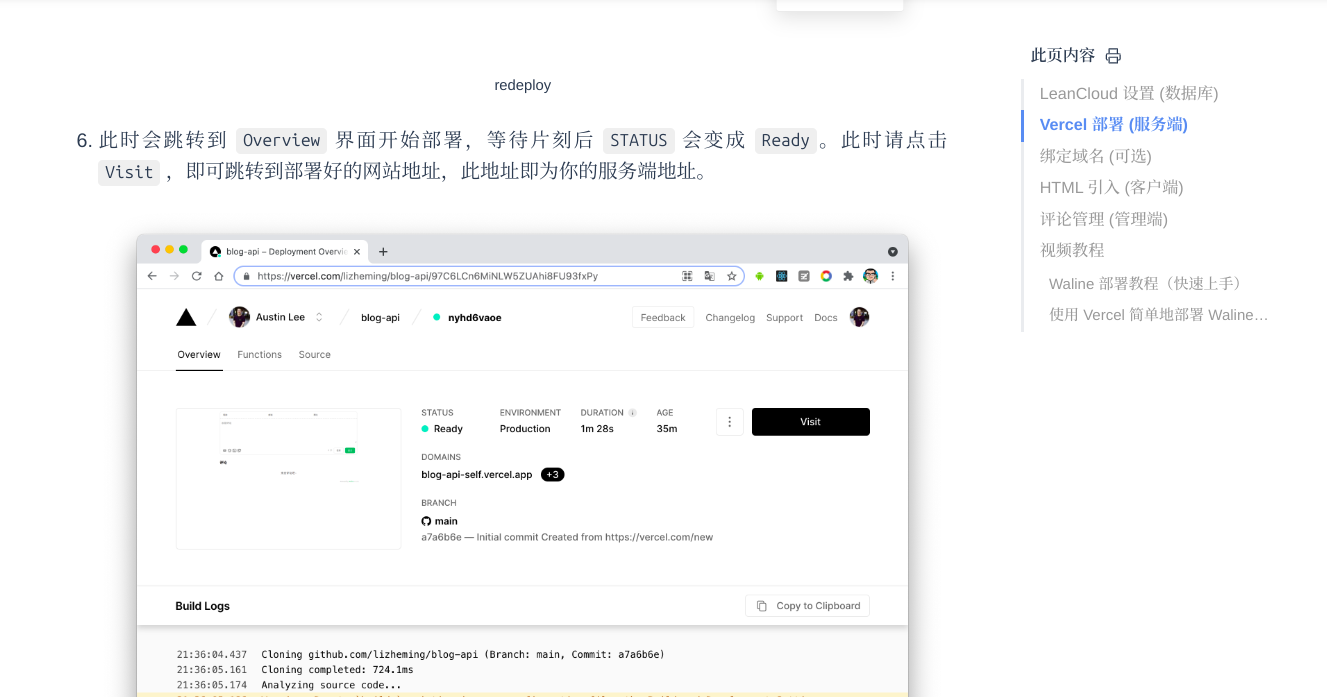Click the print icon next to 此页内容
Image resolution: width=1327 pixels, height=697 pixels.
click(x=1112, y=56)
